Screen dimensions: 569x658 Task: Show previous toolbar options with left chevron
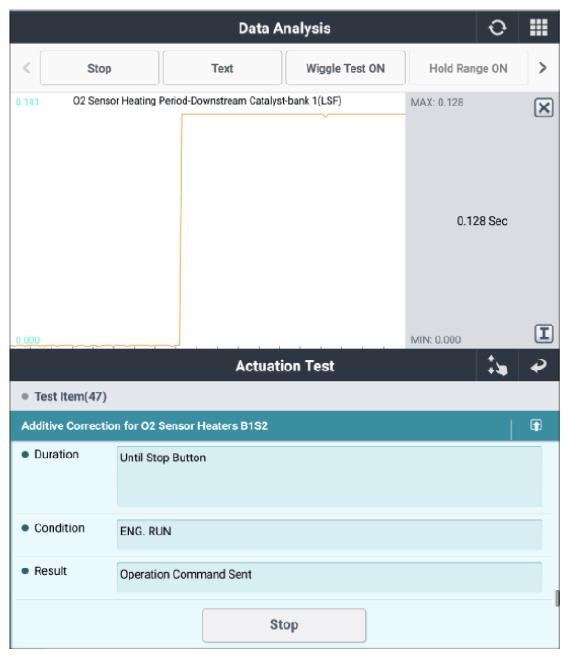click(26, 68)
